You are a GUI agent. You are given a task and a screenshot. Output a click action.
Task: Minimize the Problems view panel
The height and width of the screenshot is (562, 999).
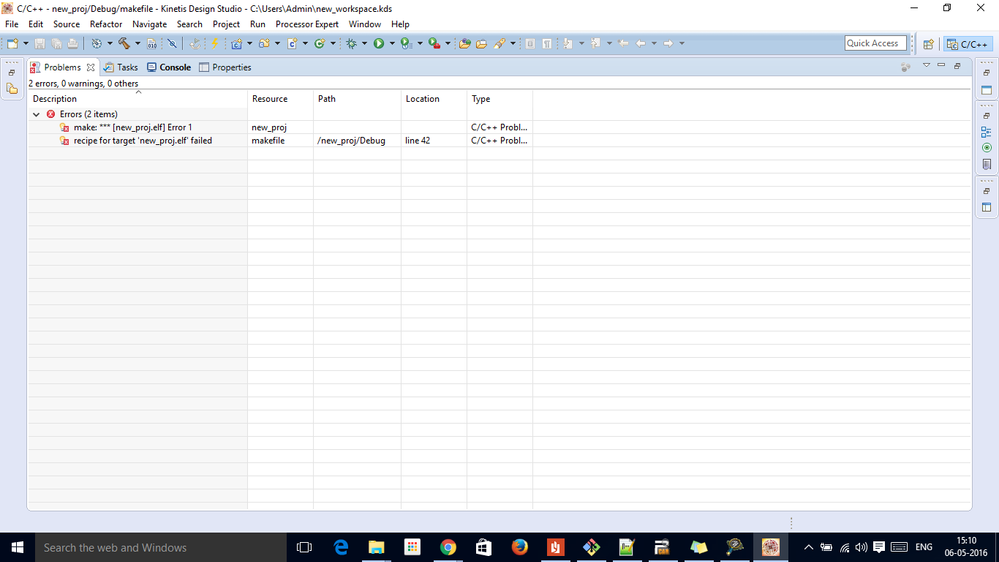tap(941, 66)
